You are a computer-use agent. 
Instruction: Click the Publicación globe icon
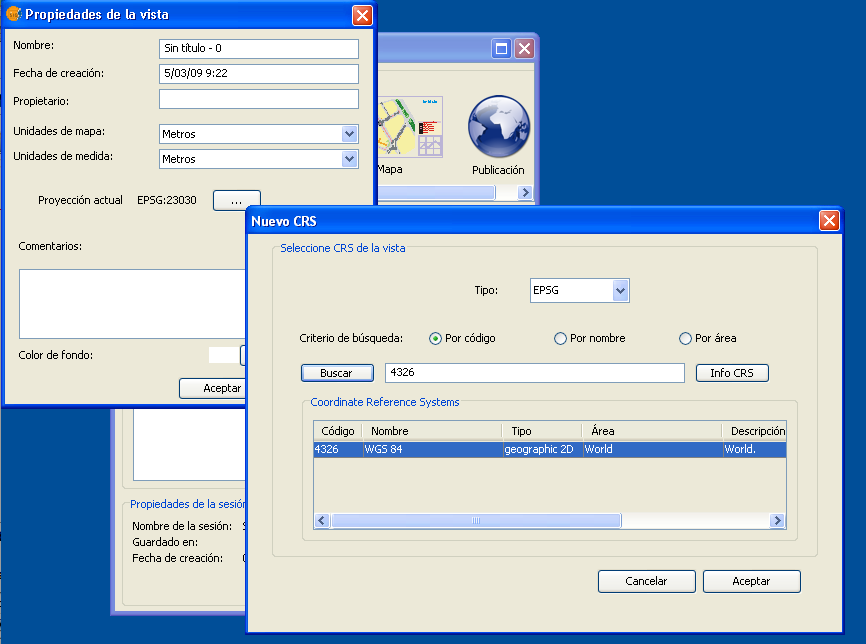(x=498, y=126)
